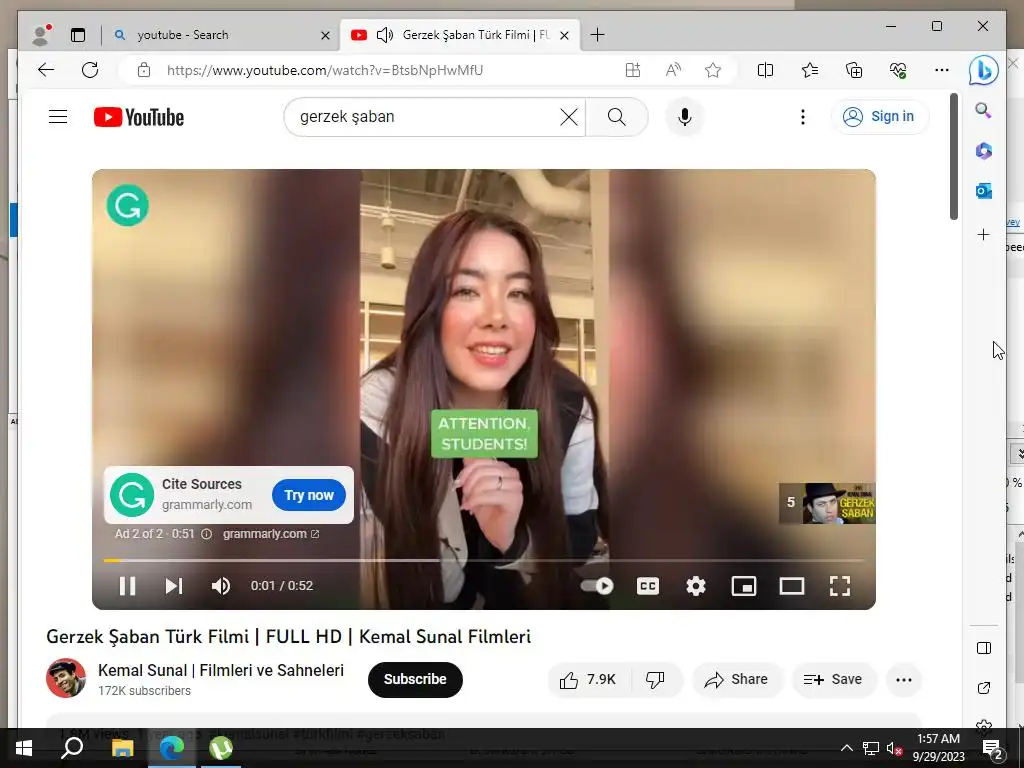Viewport: 1024px width, 768px height.
Task: Open the Windows Start menu
Action: [x=24, y=748]
